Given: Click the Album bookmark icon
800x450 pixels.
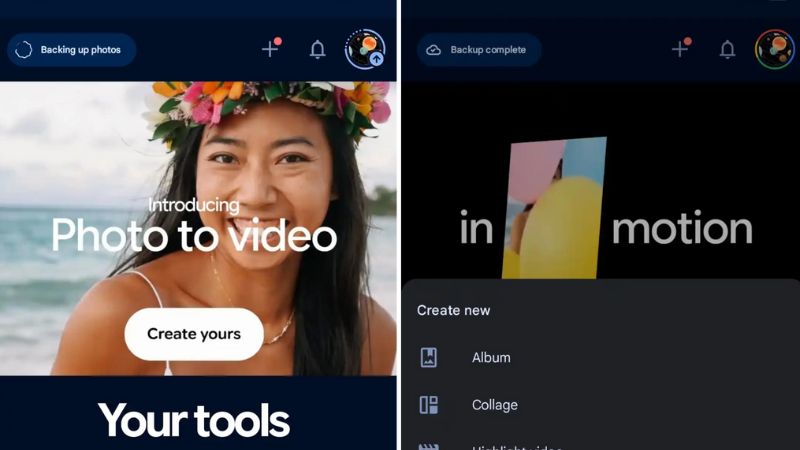Looking at the screenshot, I should pos(429,358).
